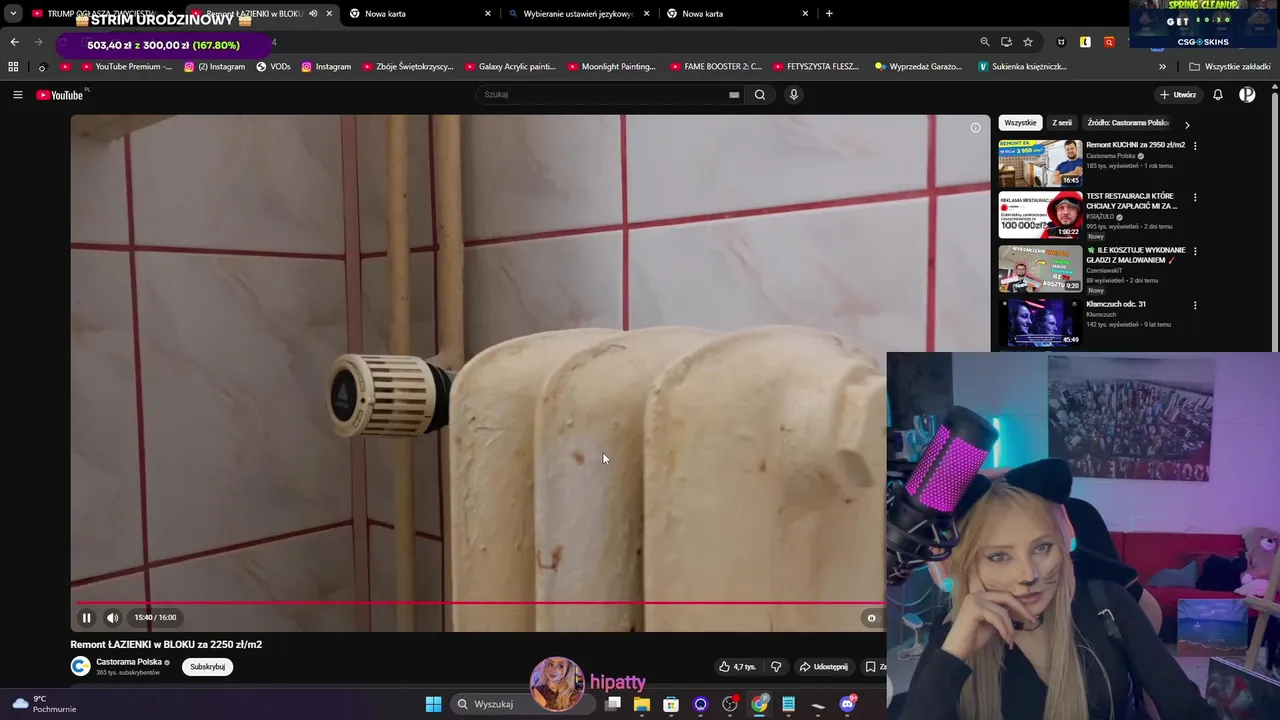Like the video showing 4,7 tys.
Viewport: 1280px width, 720px height.
tap(737, 667)
